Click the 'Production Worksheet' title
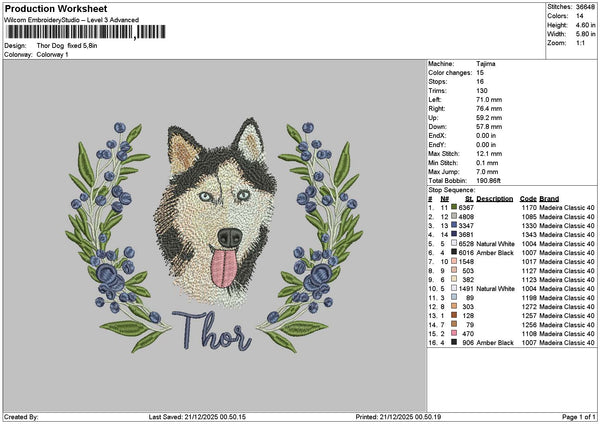Screen dimensions: 600x424 pos(56,9)
